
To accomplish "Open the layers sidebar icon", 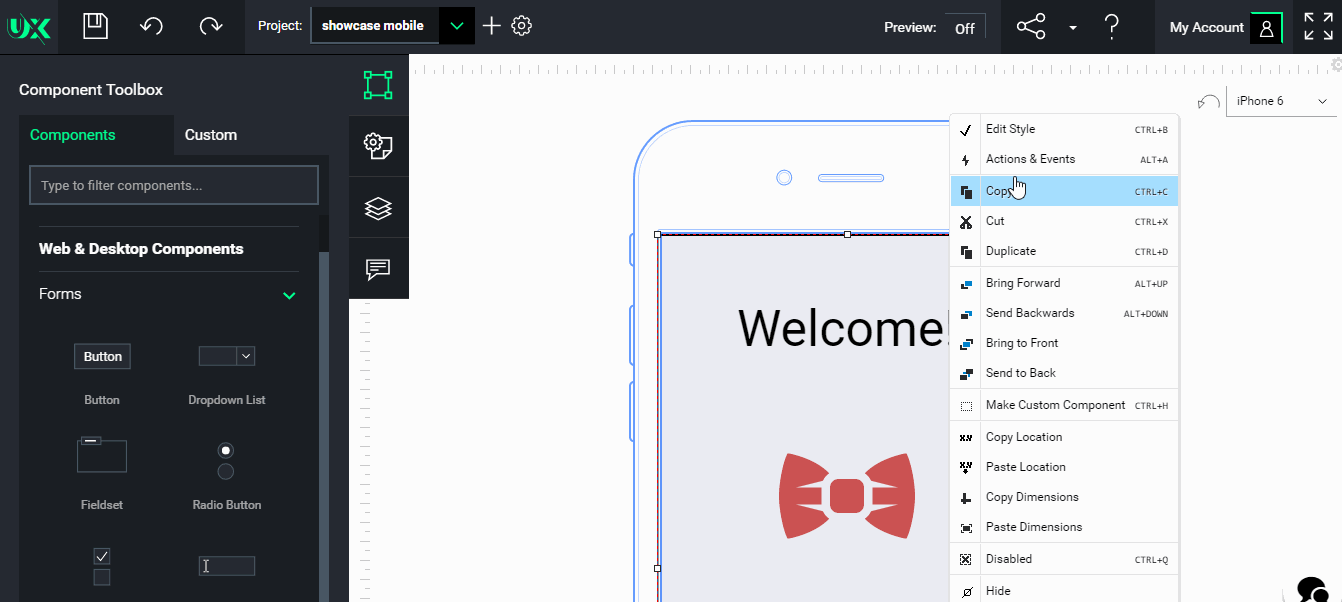I will (378, 207).
